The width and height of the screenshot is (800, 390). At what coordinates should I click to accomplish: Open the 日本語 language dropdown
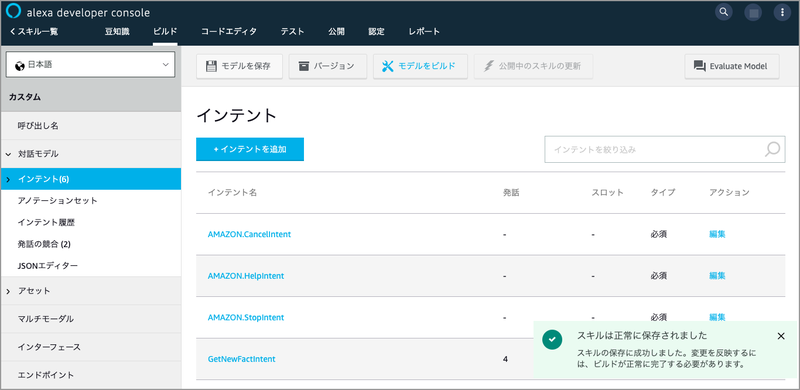click(90, 65)
